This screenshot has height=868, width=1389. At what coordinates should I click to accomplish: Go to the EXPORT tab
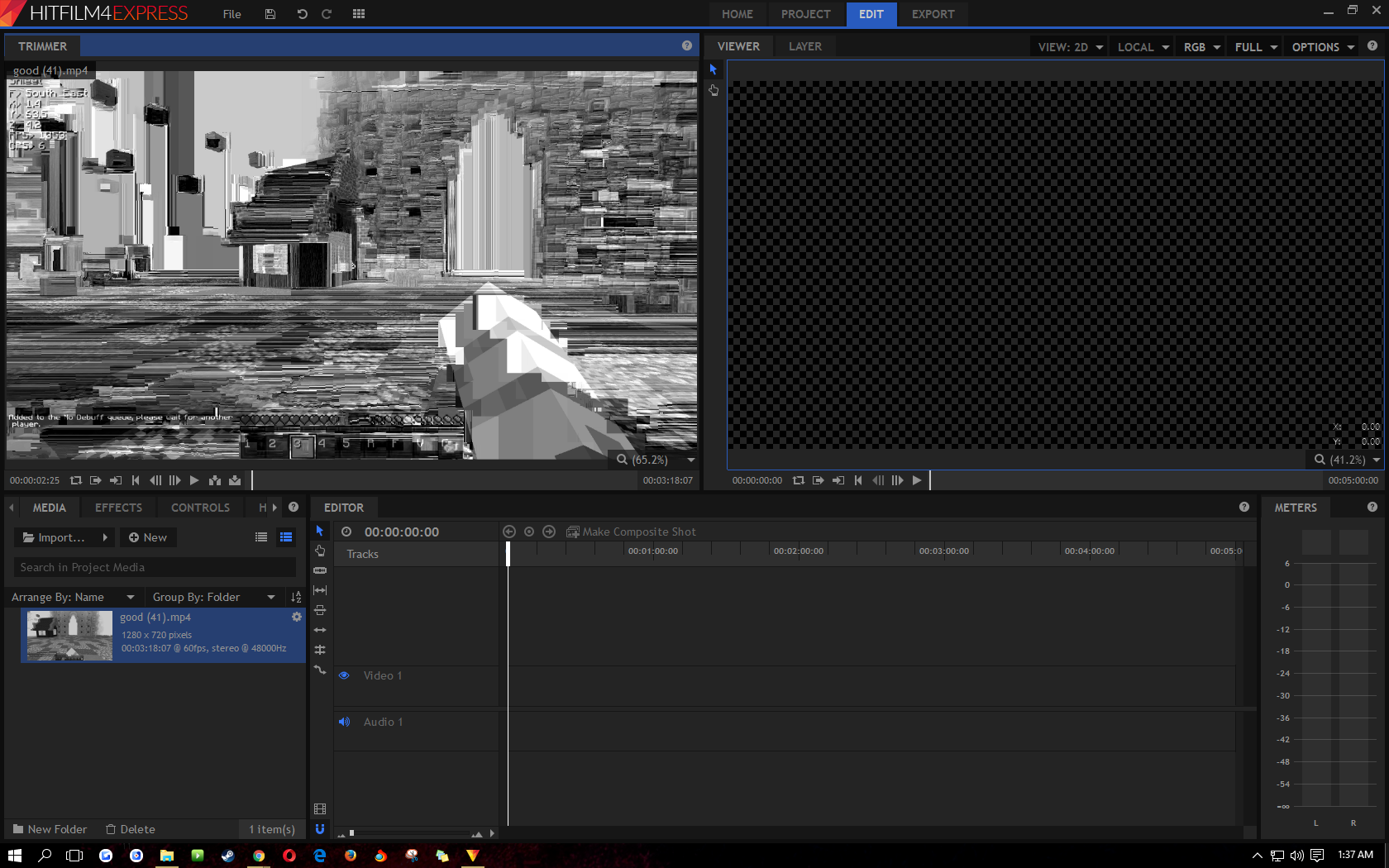pos(933,14)
